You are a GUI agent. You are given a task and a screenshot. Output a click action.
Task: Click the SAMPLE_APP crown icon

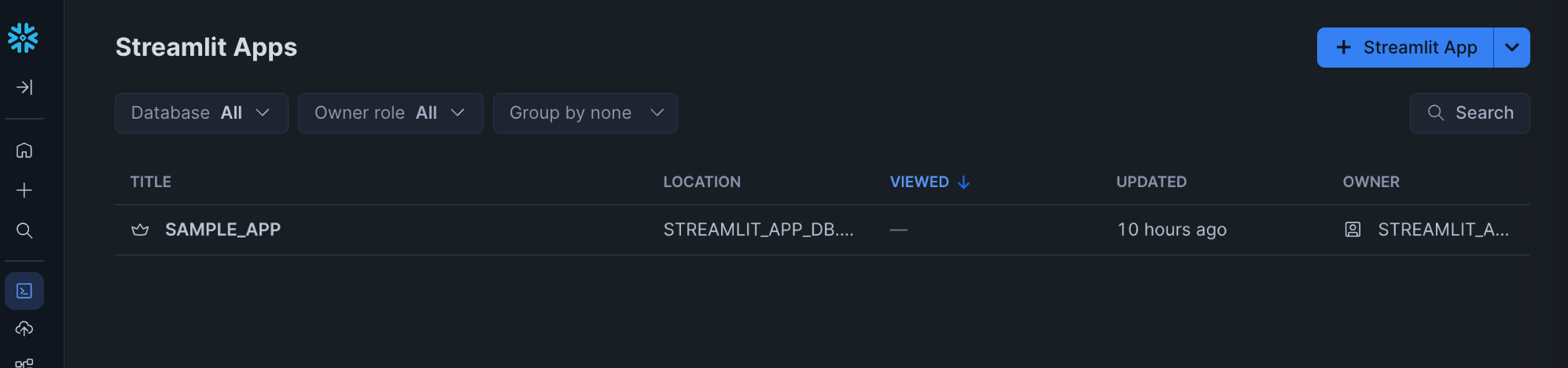[140, 230]
